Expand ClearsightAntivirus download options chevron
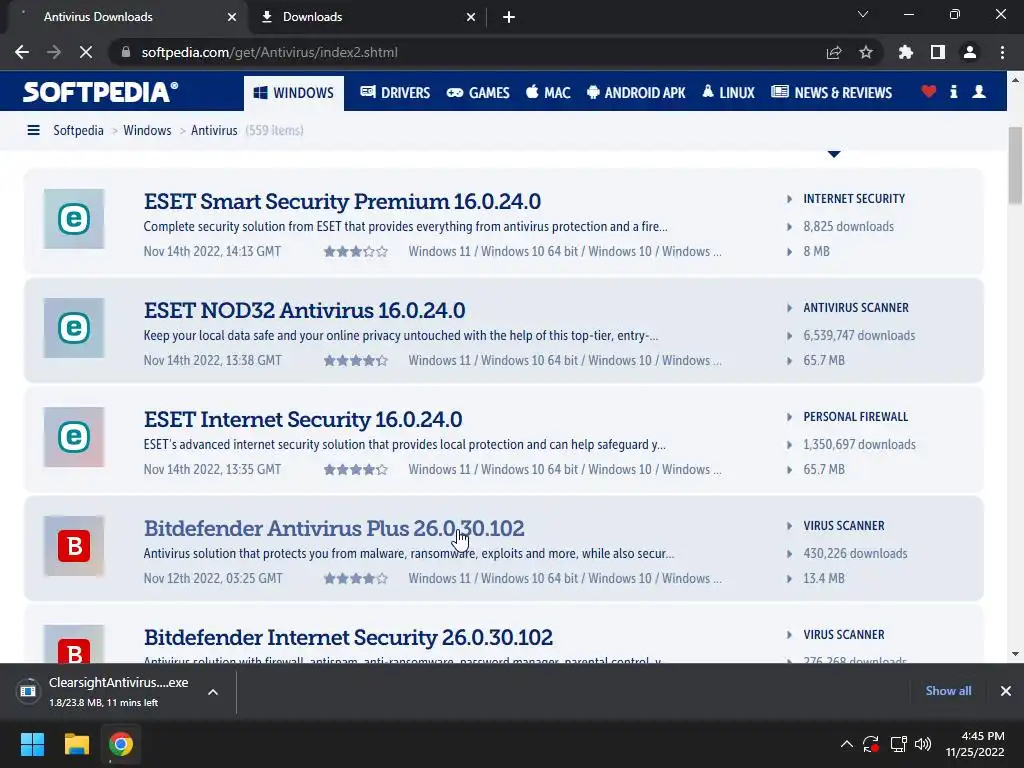The width and height of the screenshot is (1024, 768). click(213, 692)
